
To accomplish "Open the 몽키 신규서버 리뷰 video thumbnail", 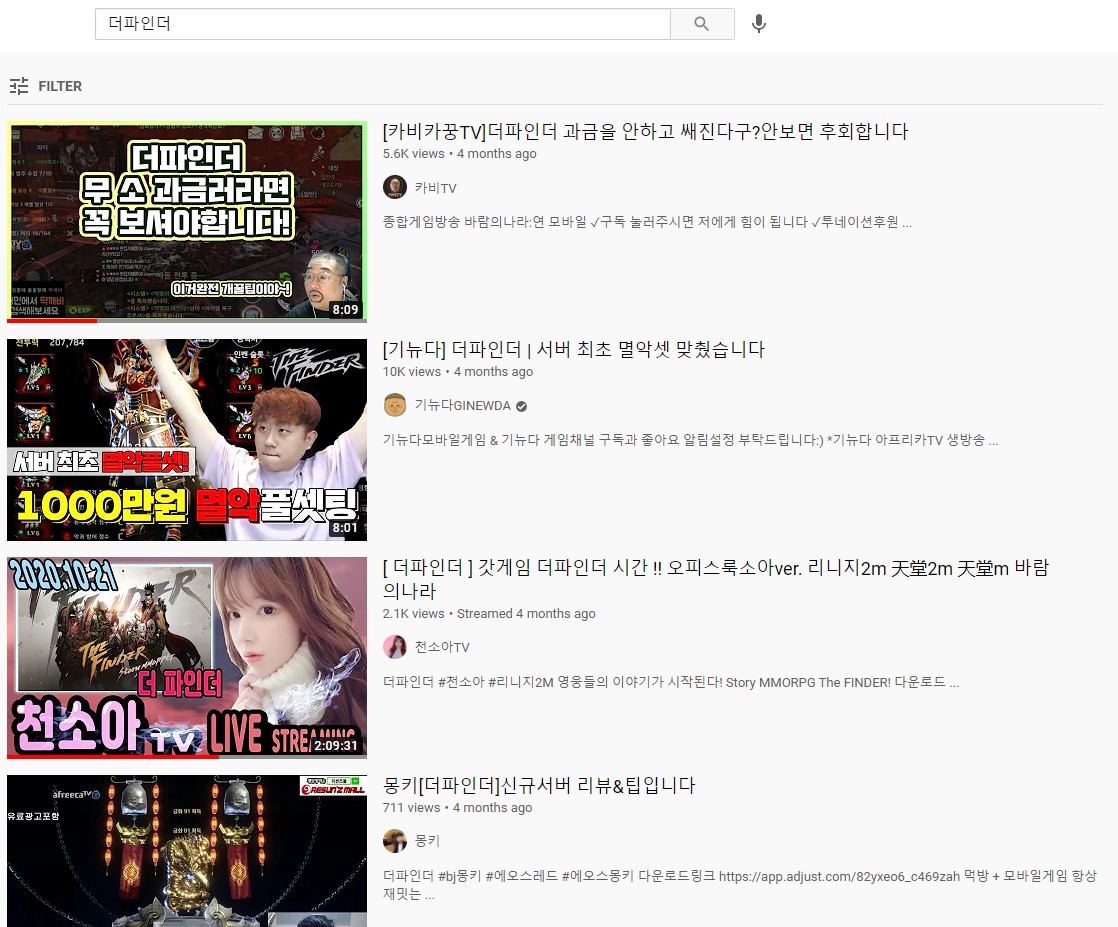I will coord(187,851).
